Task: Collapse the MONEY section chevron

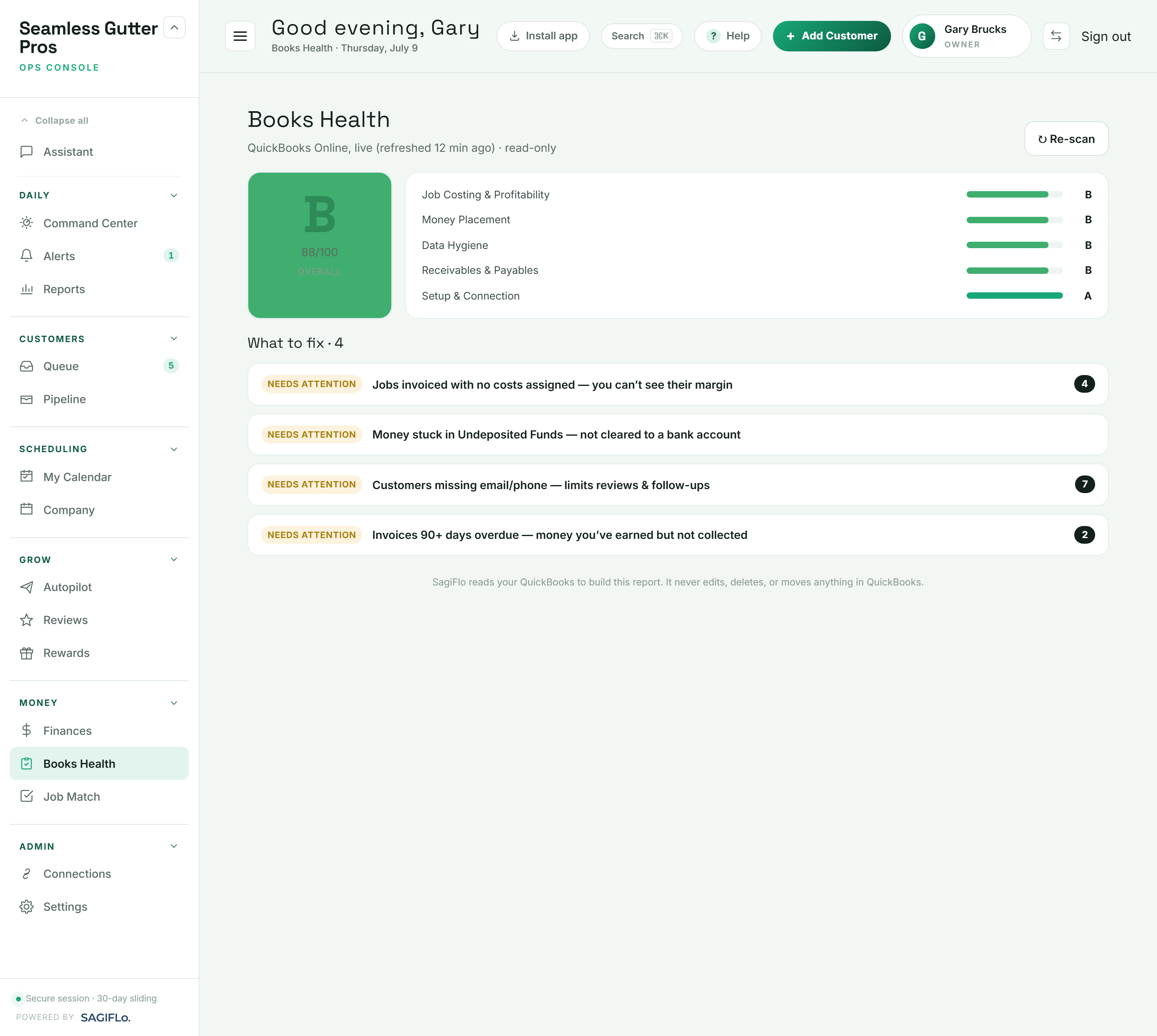Action: 174,703
